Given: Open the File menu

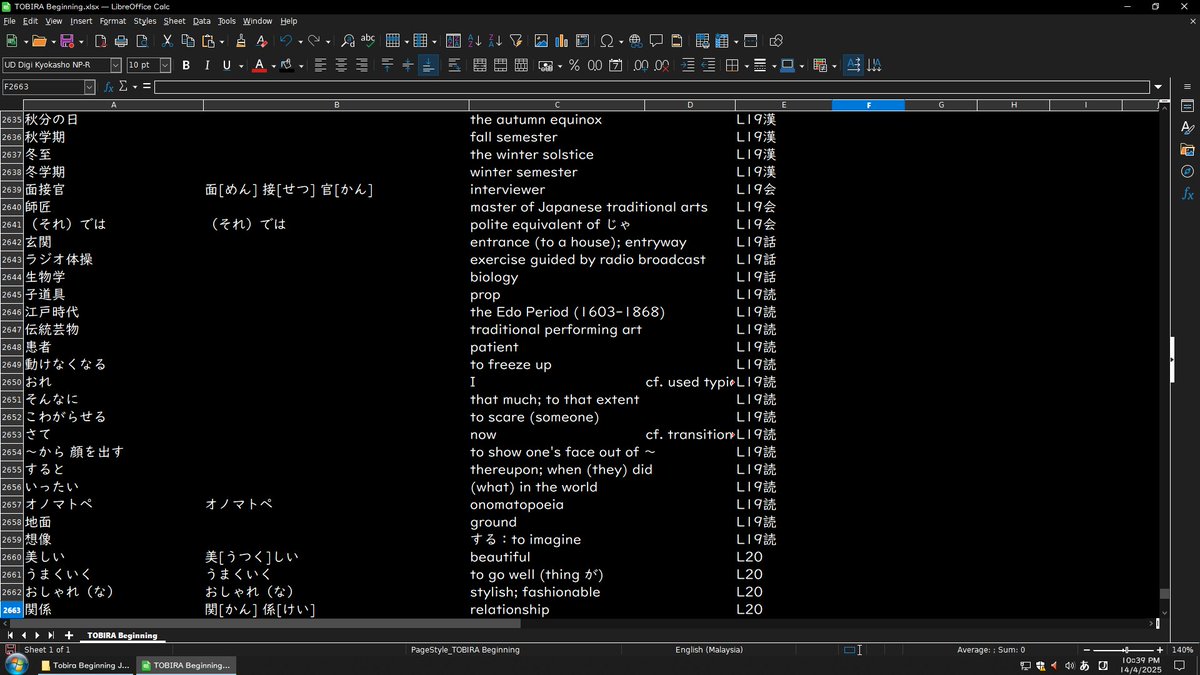Looking at the screenshot, I should coord(9,21).
